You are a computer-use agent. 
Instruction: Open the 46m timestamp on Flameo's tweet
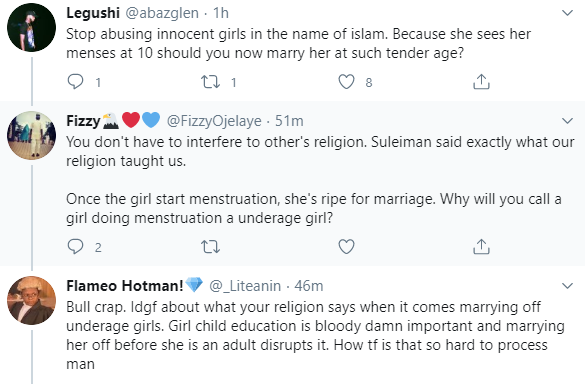tap(309, 286)
